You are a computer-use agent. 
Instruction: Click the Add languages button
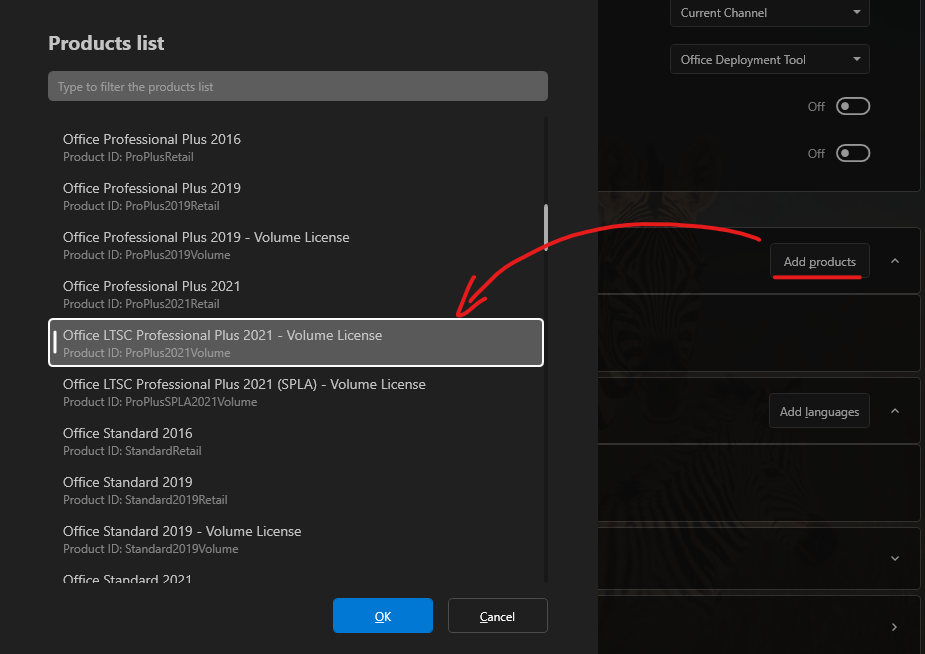click(819, 412)
